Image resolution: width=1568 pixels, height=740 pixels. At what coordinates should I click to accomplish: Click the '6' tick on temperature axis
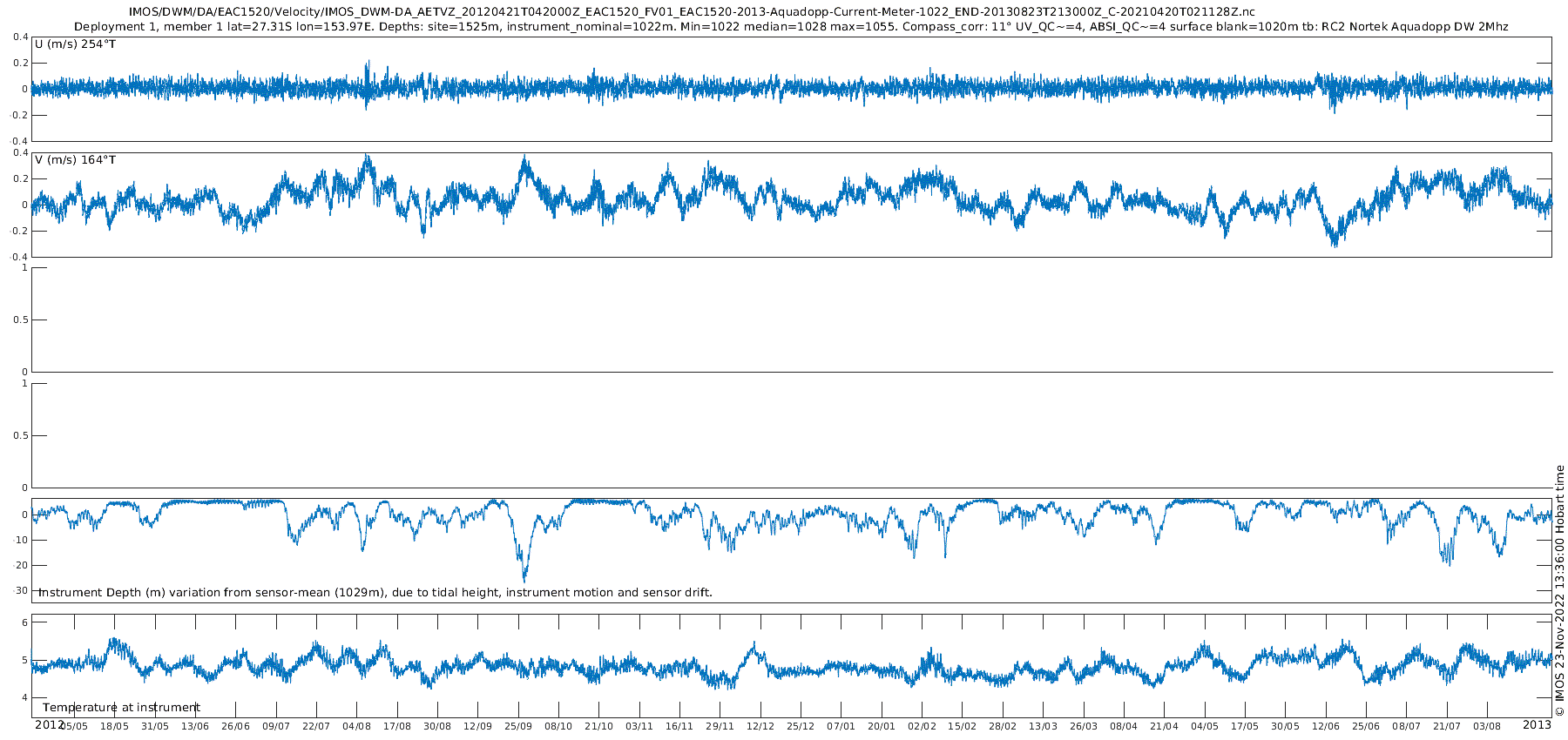[24, 622]
